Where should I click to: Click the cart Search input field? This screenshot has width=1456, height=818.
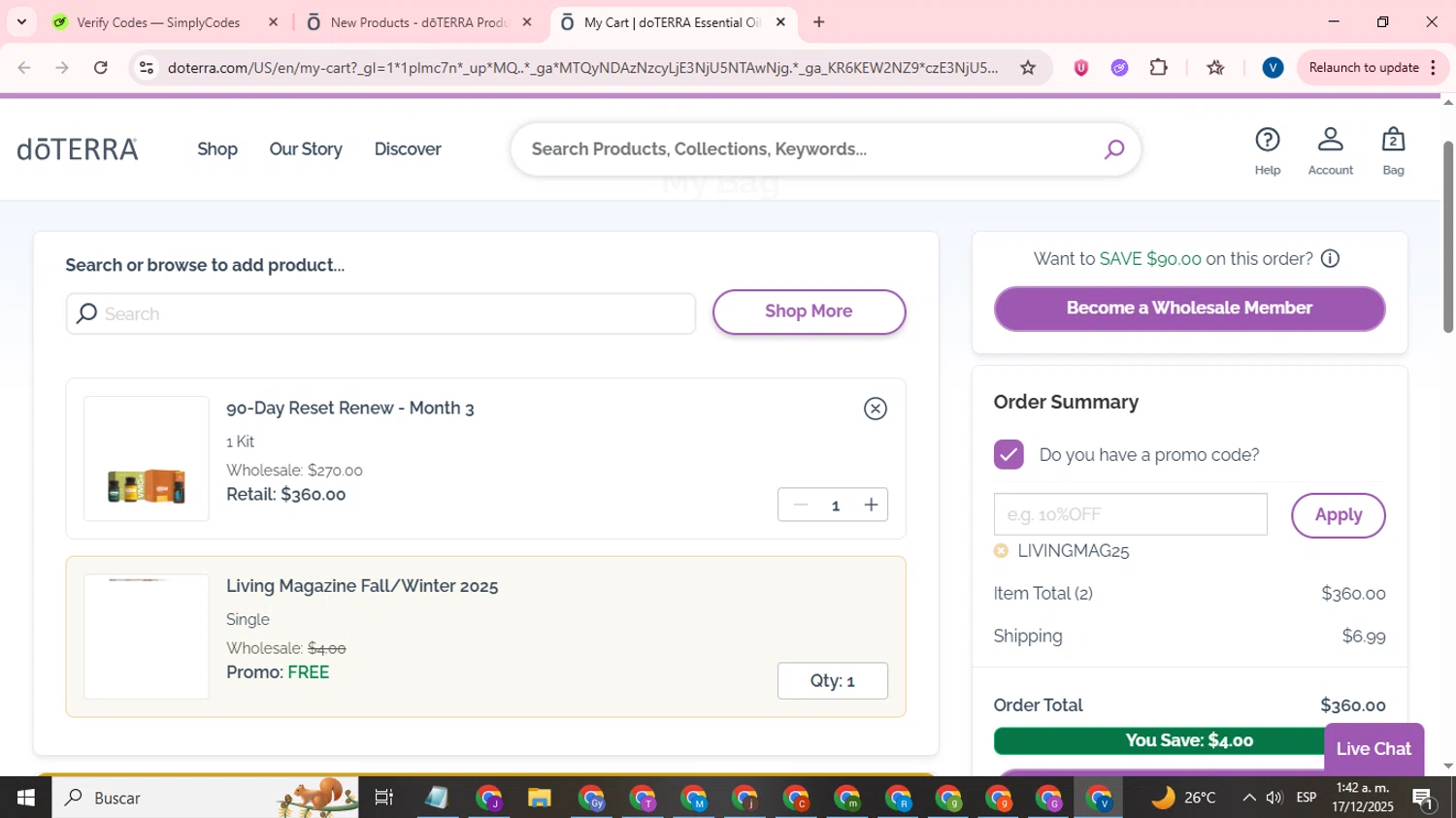pyautogui.click(x=381, y=314)
